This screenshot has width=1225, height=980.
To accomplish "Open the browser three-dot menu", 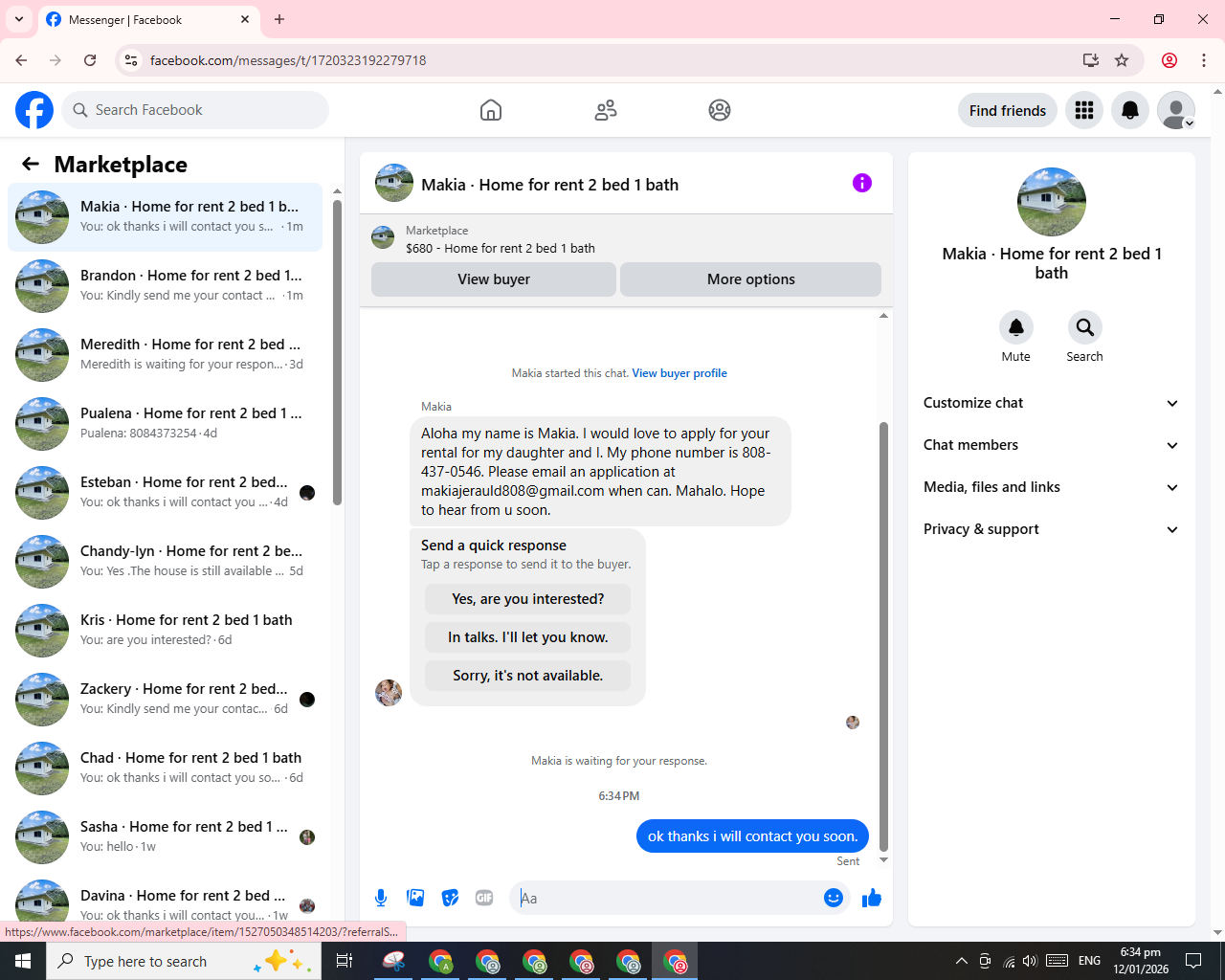I will pyautogui.click(x=1204, y=60).
